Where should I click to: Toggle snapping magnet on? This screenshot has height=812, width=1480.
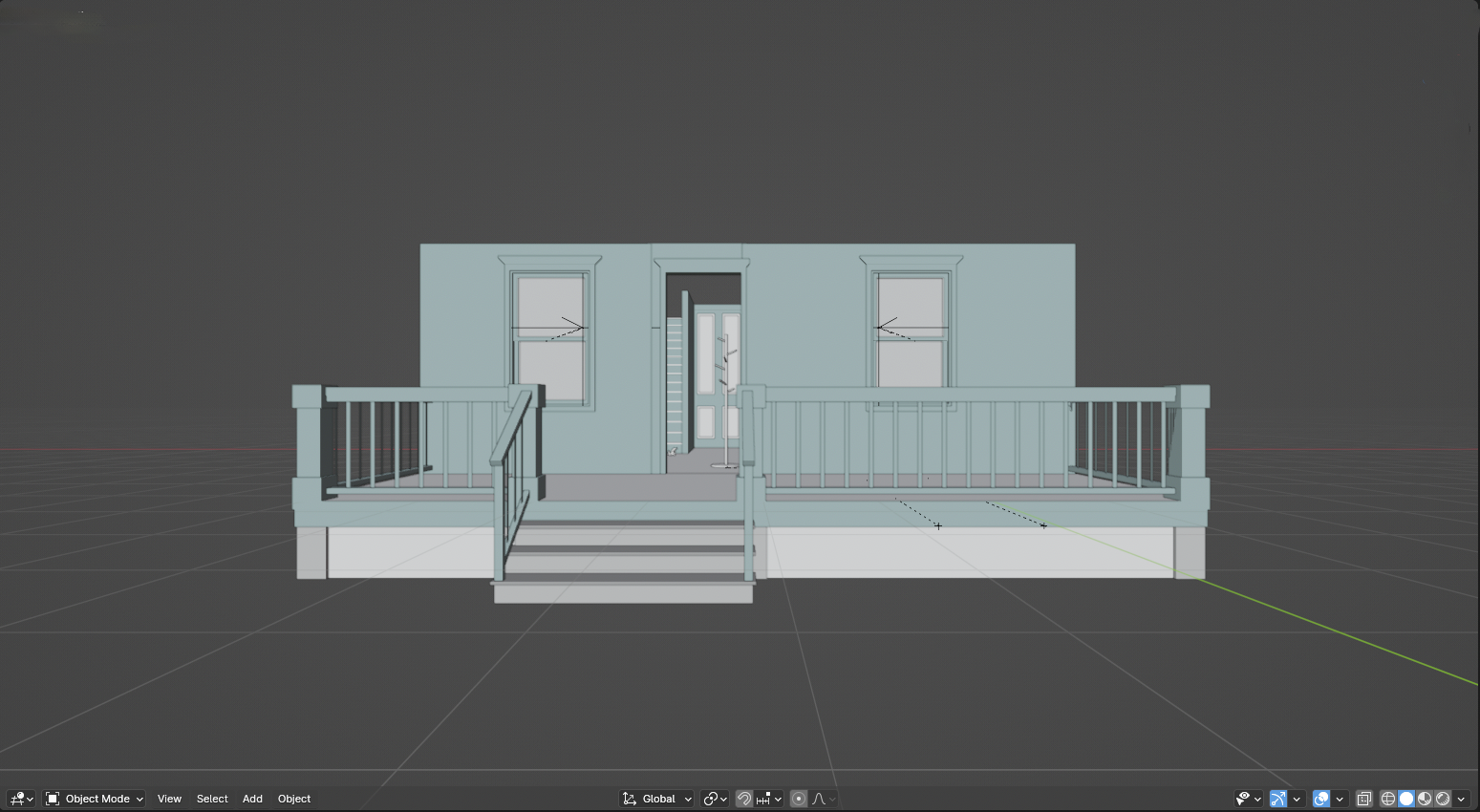click(x=743, y=799)
